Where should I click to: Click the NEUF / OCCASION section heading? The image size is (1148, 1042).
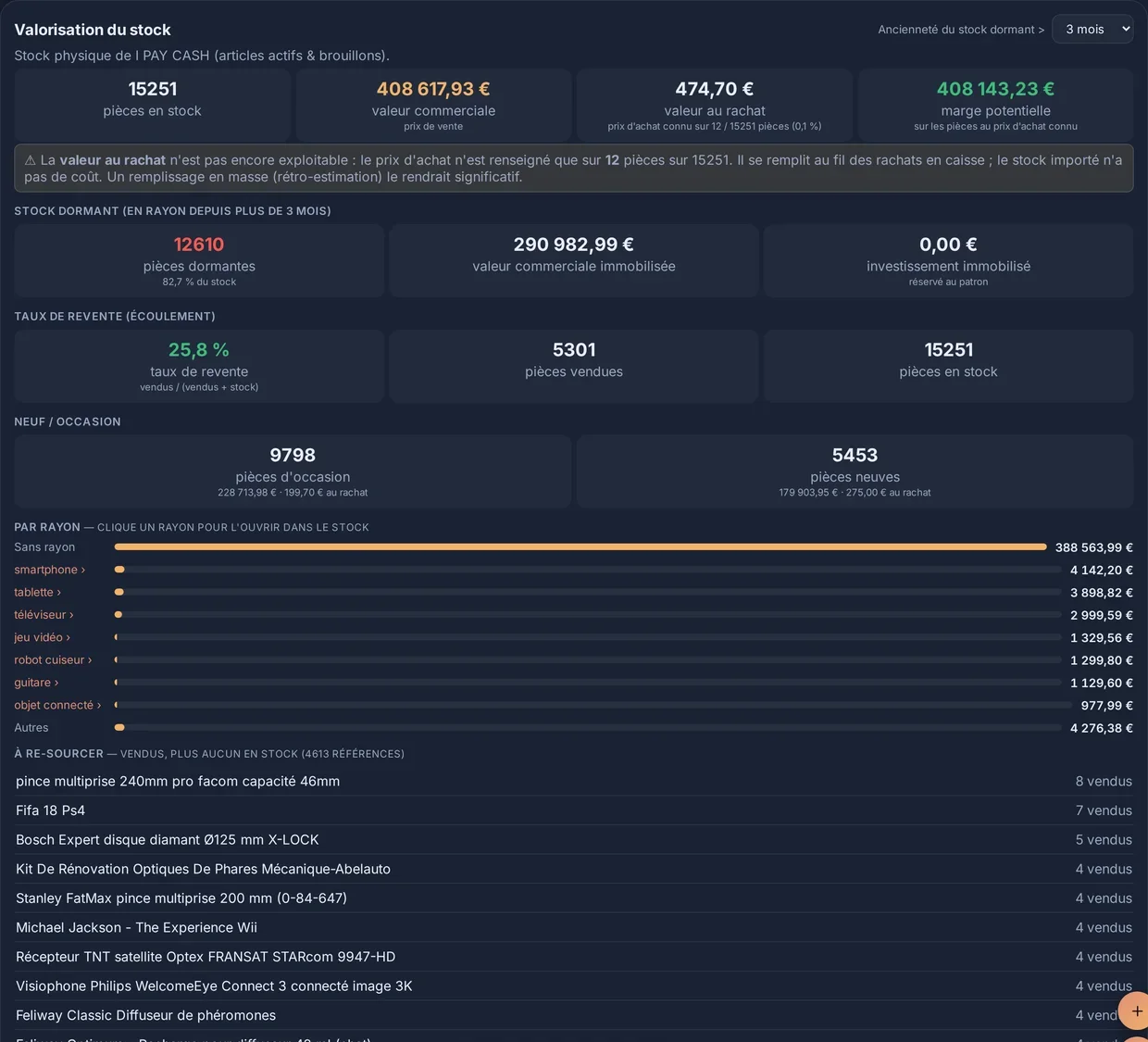click(x=68, y=421)
